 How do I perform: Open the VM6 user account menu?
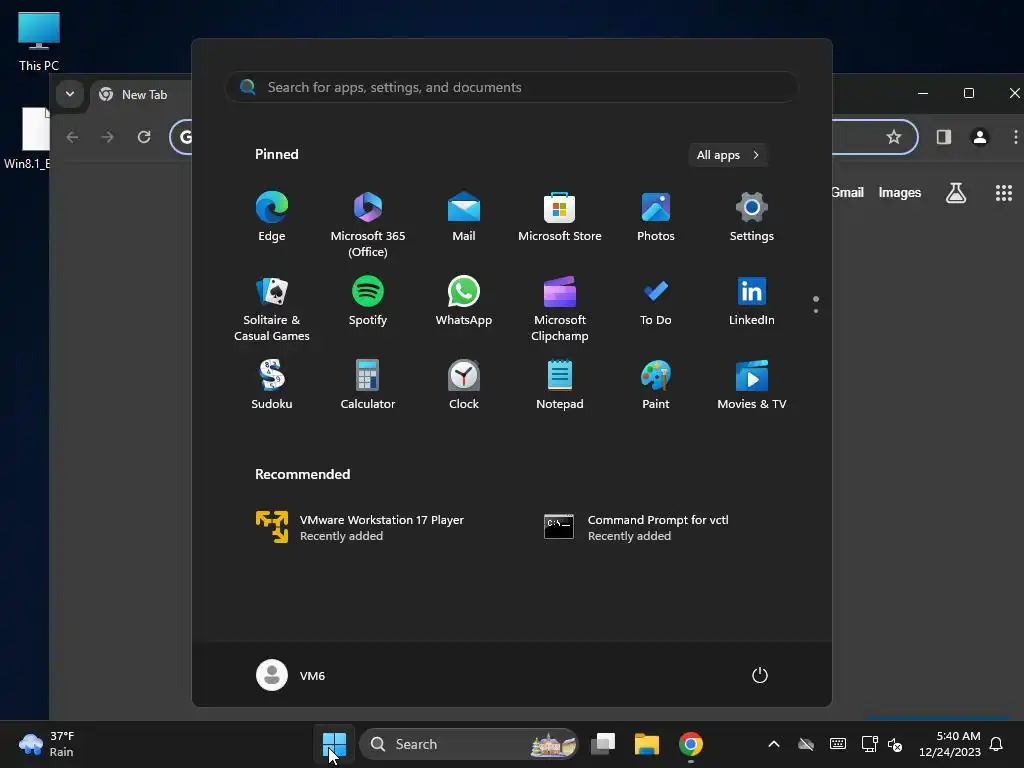pos(291,675)
